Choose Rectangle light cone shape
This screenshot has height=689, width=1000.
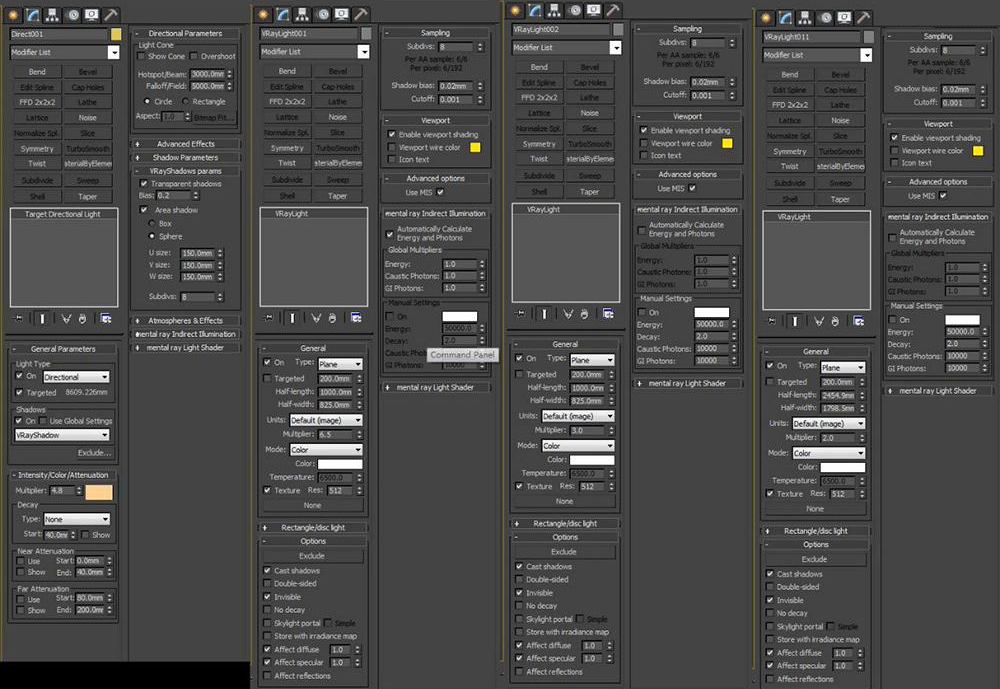(186, 101)
